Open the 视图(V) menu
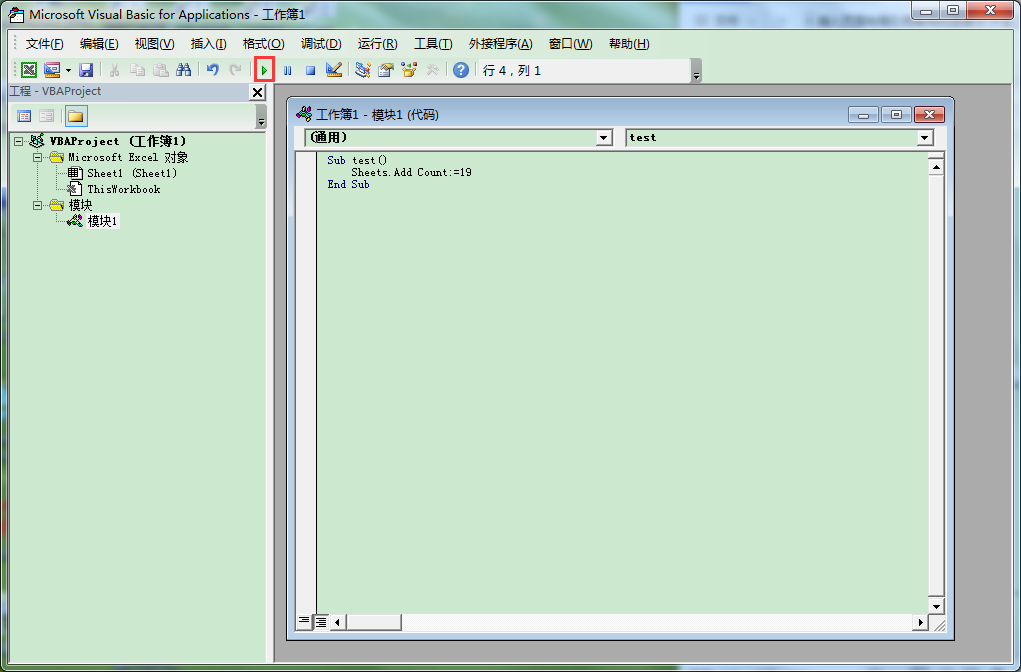This screenshot has height=672, width=1021. (x=154, y=44)
